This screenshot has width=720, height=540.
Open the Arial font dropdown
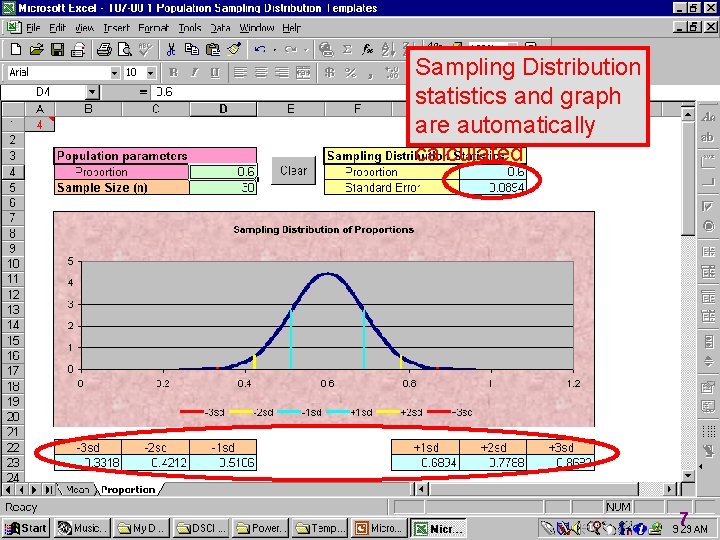pos(114,73)
